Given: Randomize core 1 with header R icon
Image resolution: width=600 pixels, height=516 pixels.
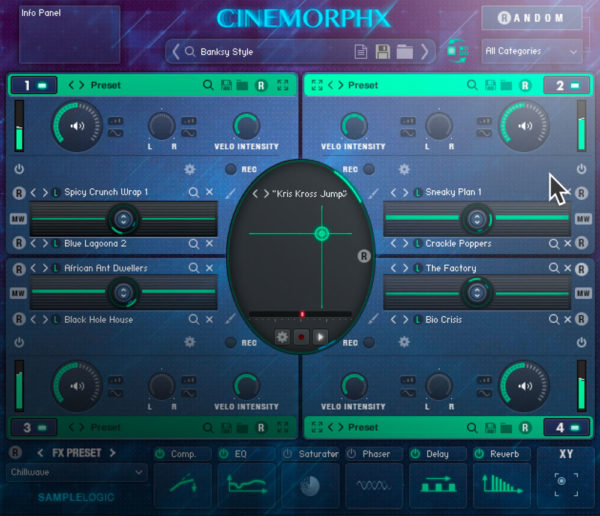Looking at the screenshot, I should [261, 85].
